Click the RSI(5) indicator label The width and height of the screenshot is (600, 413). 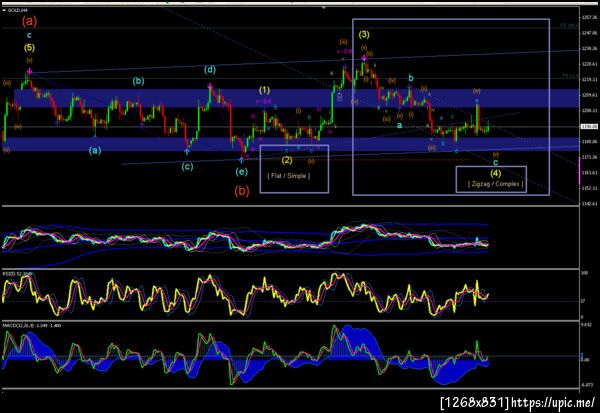click(x=18, y=274)
